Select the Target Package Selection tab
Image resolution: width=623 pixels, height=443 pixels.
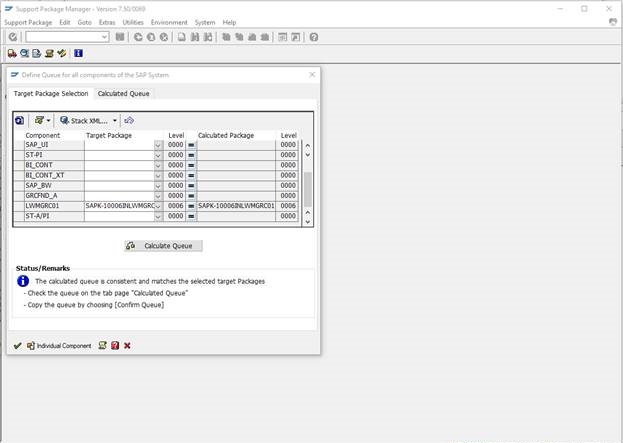tap(51, 94)
